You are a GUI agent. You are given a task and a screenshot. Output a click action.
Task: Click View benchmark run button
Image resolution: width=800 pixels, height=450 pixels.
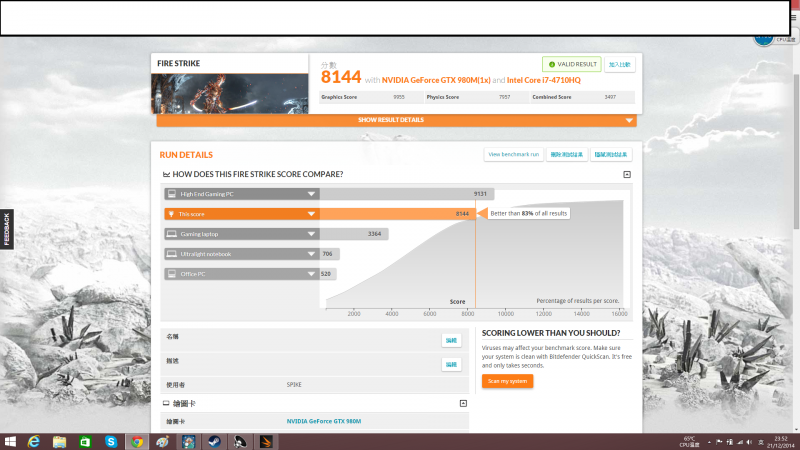click(513, 155)
